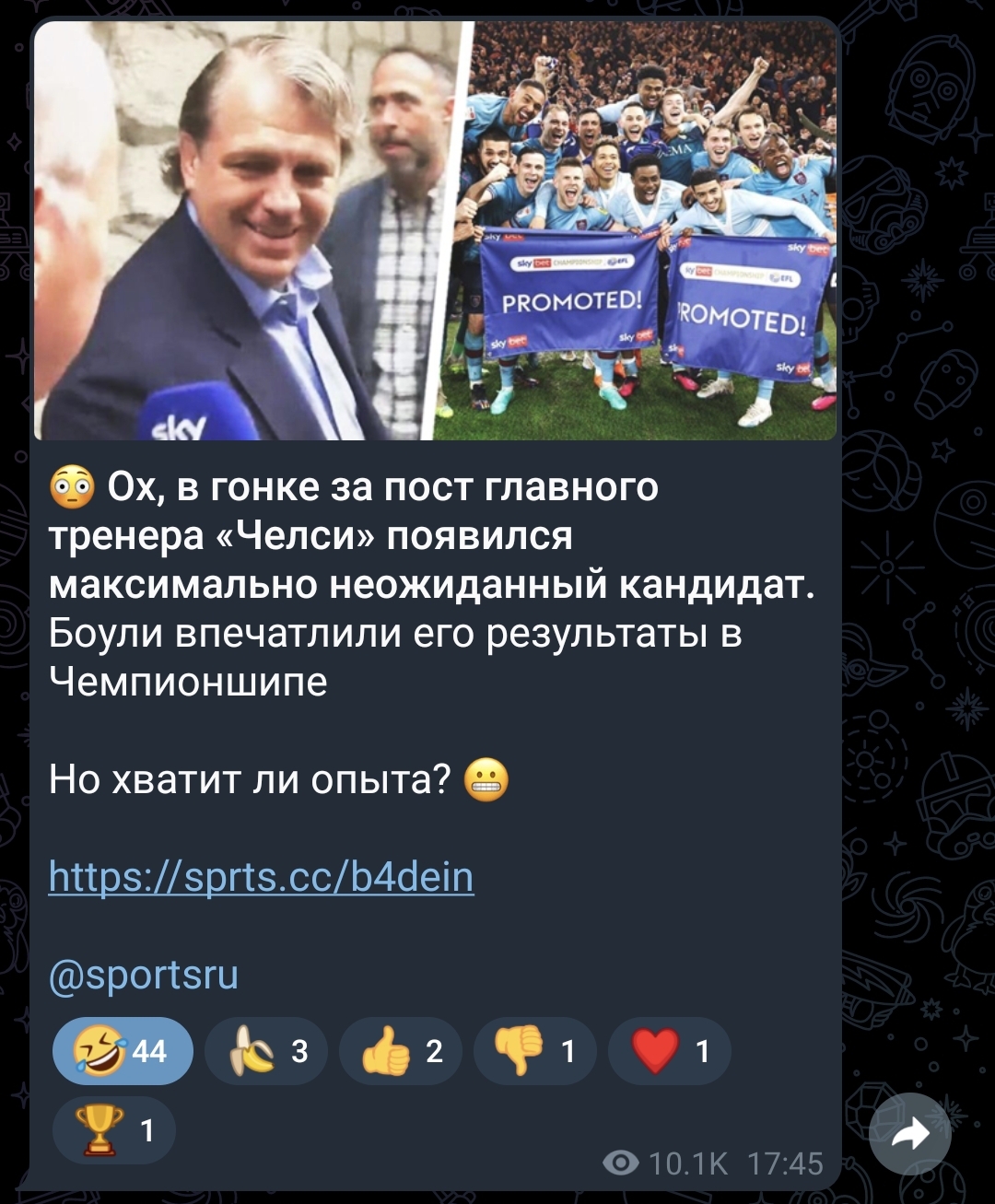
Task: Tap the flushed face emoji in text
Action: [x=72, y=487]
